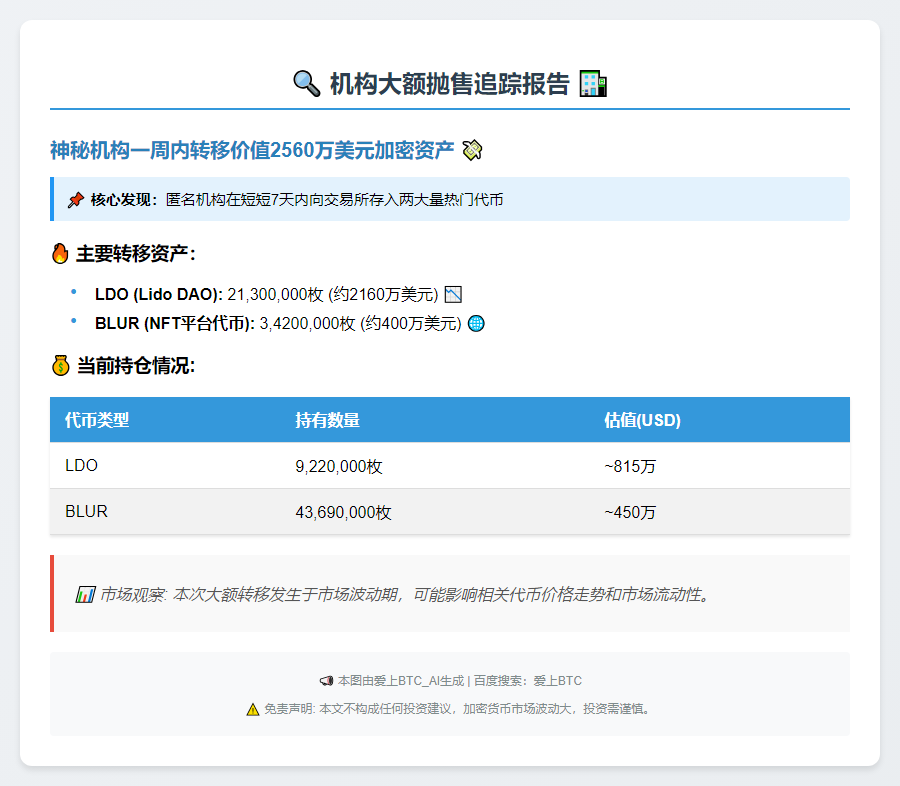Click the money-with-wings icon beside the subtitle
The image size is (900, 786).
[472, 150]
